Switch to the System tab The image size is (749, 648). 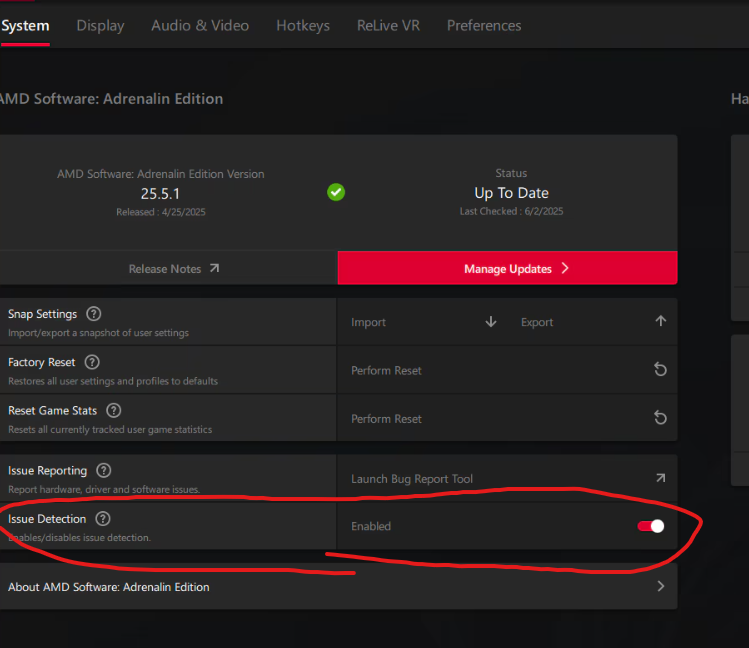(25, 26)
